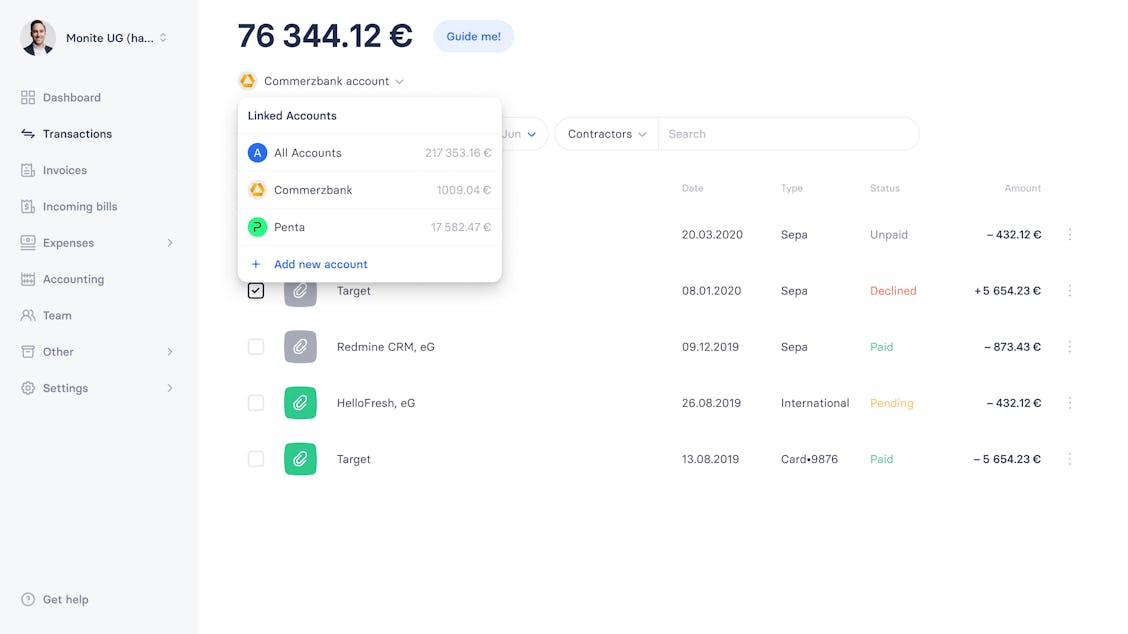Click the Card•9876 type cell
Image resolution: width=1128 pixels, height=634 pixels.
point(809,459)
